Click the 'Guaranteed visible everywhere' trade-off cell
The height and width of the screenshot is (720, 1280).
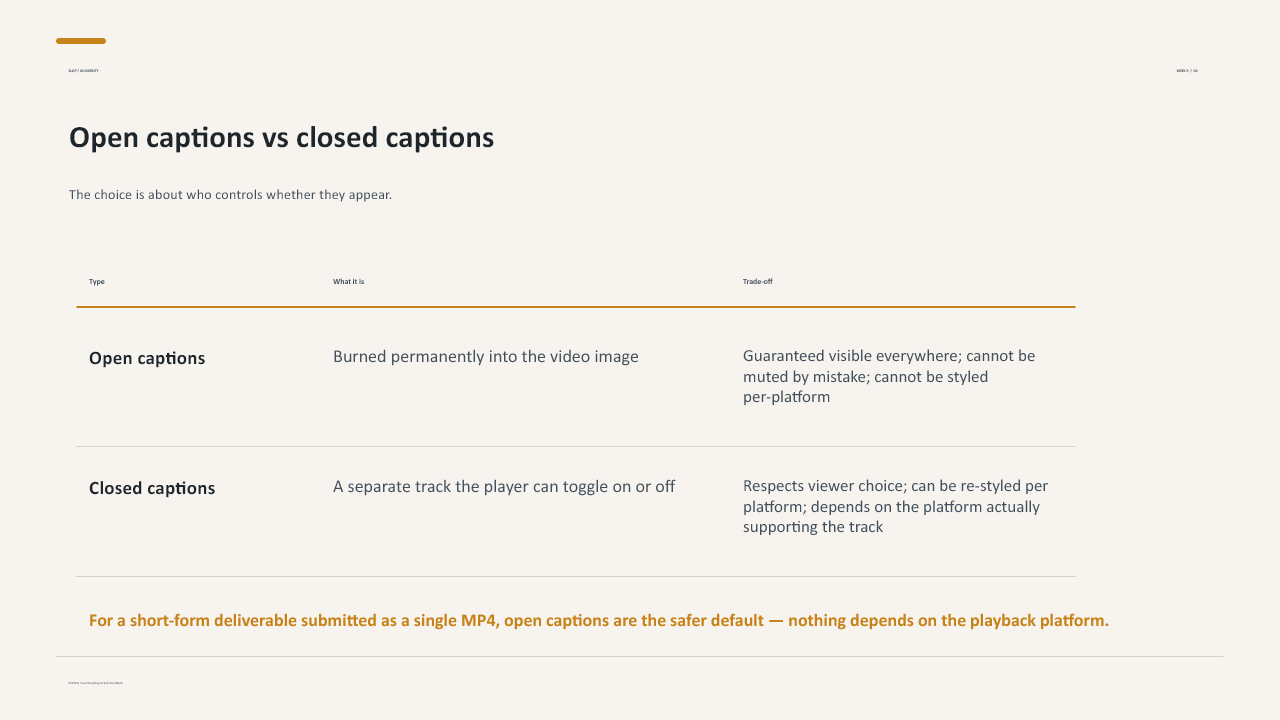pyautogui.click(x=889, y=377)
